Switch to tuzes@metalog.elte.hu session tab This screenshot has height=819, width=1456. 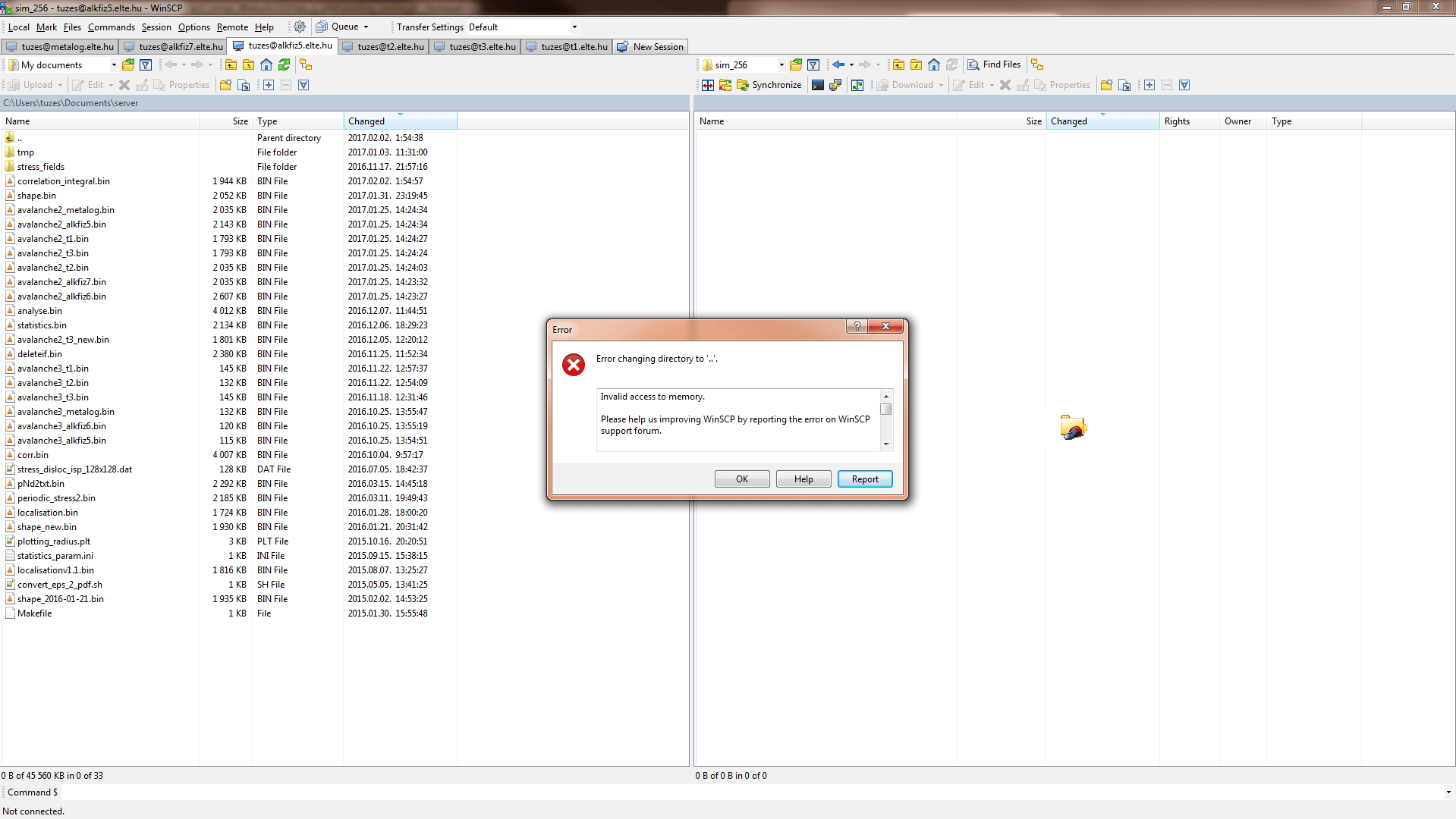60,47
